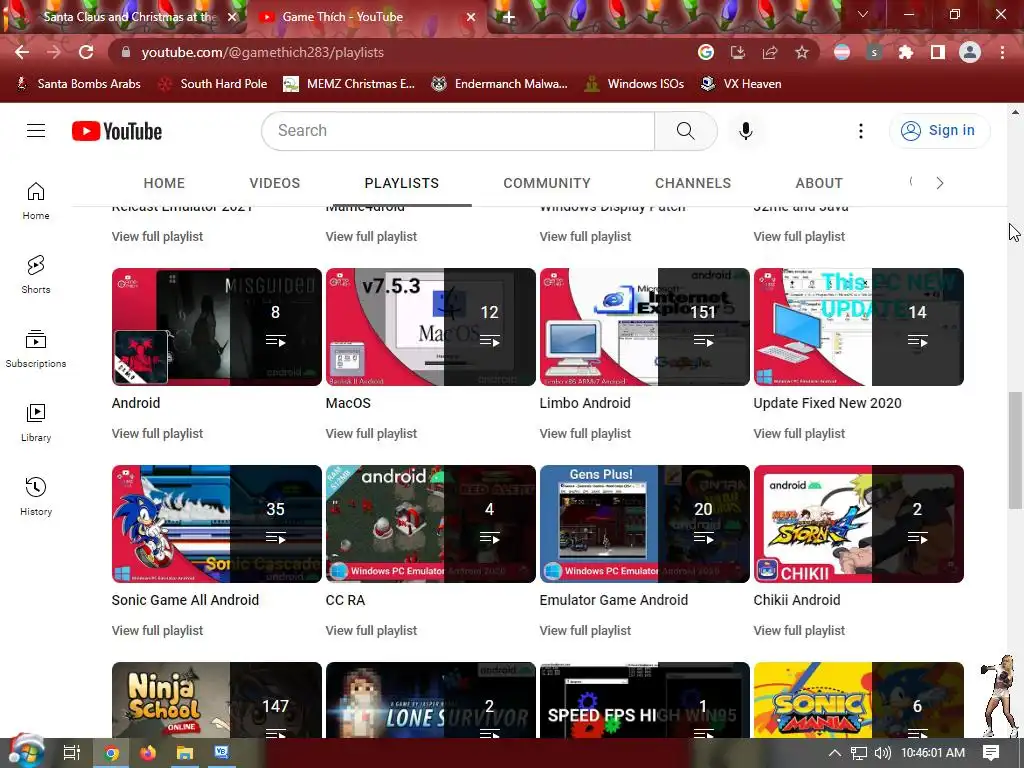1024x768 pixels.
Task: Open YouTube settings three-dot menu
Action: (861, 131)
